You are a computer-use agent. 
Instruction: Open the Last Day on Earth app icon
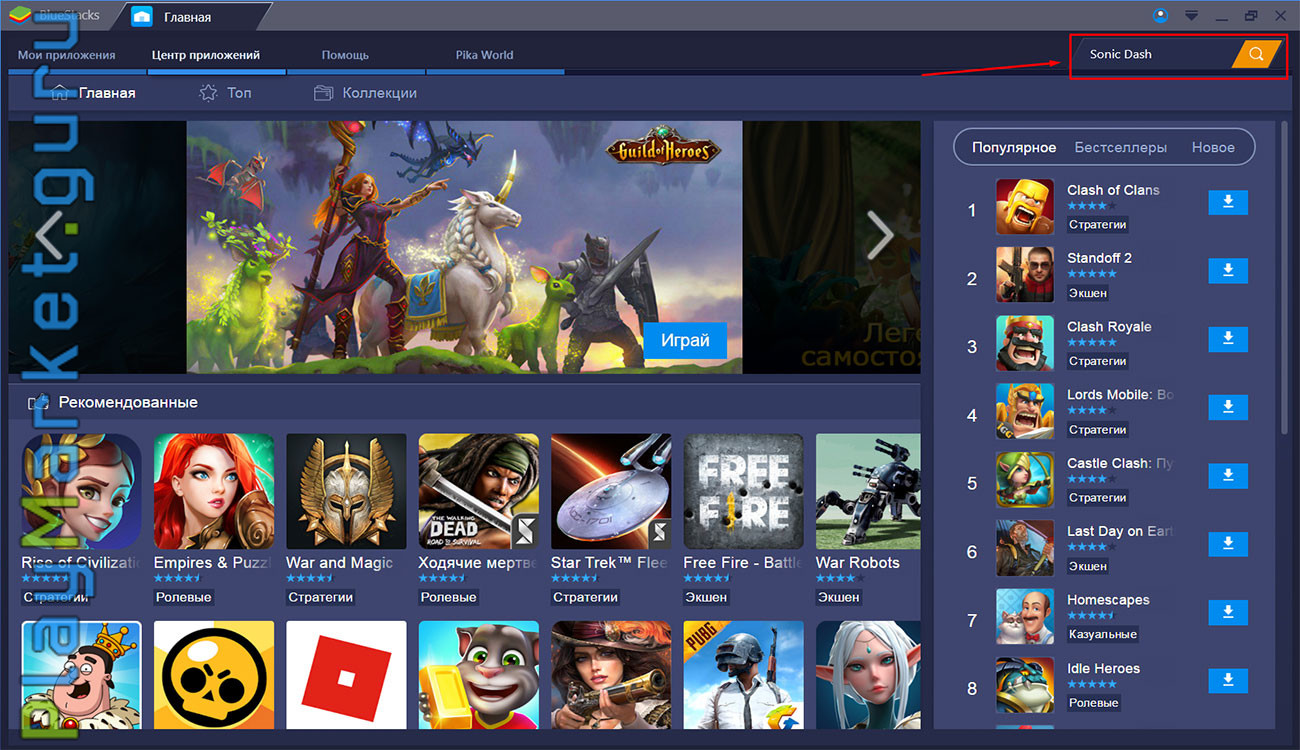(x=1025, y=548)
